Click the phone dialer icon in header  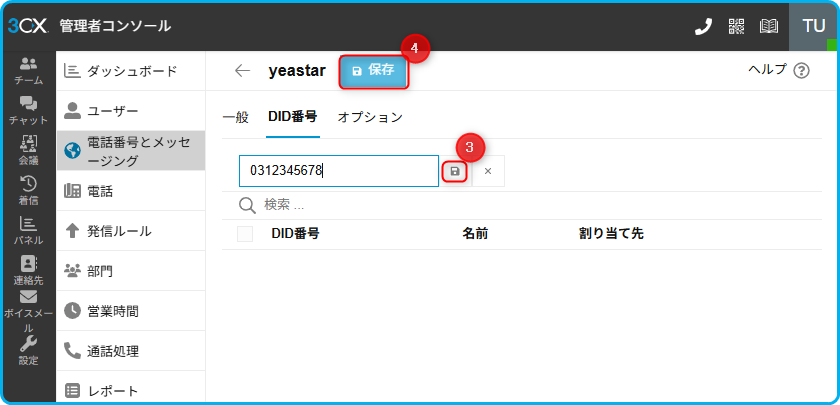tap(703, 26)
